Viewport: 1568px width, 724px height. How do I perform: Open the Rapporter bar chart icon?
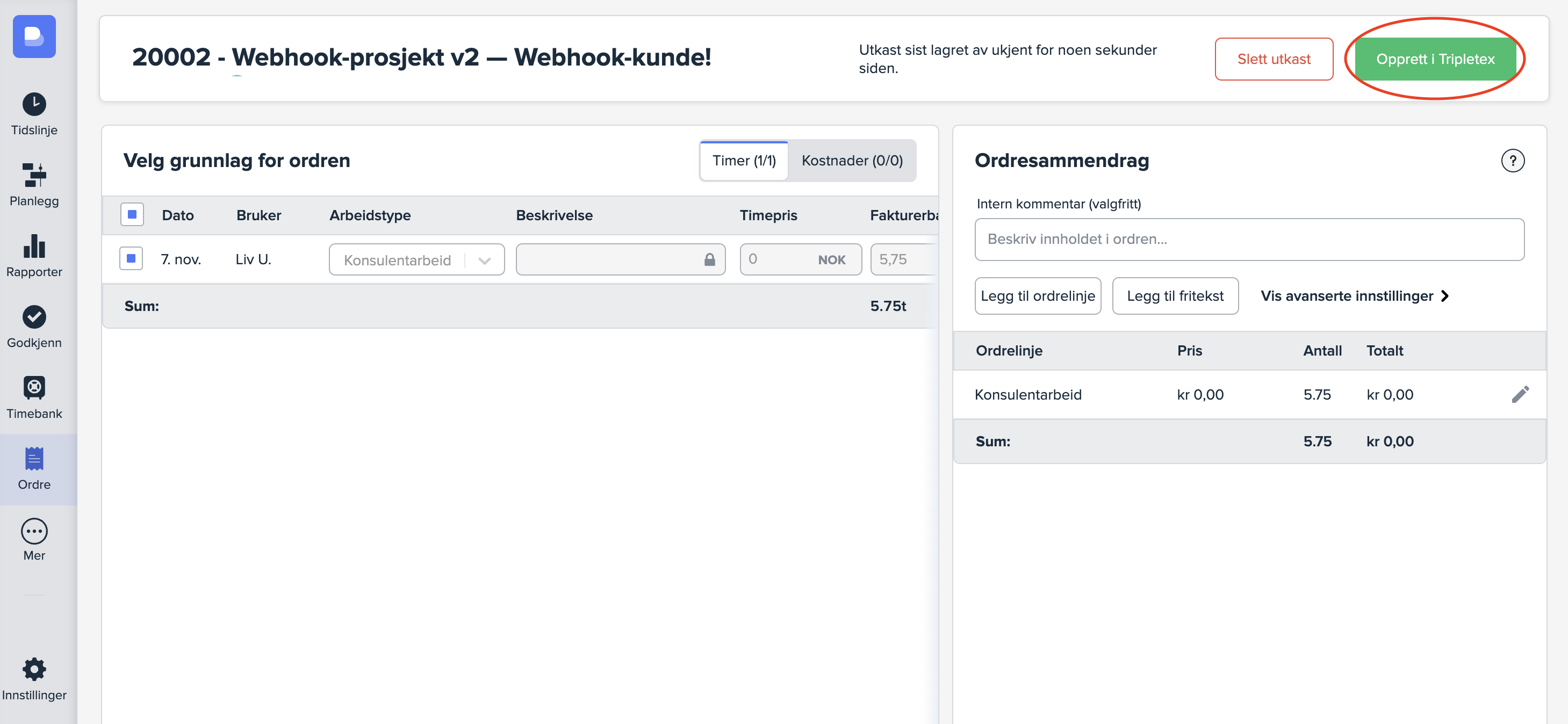34,246
